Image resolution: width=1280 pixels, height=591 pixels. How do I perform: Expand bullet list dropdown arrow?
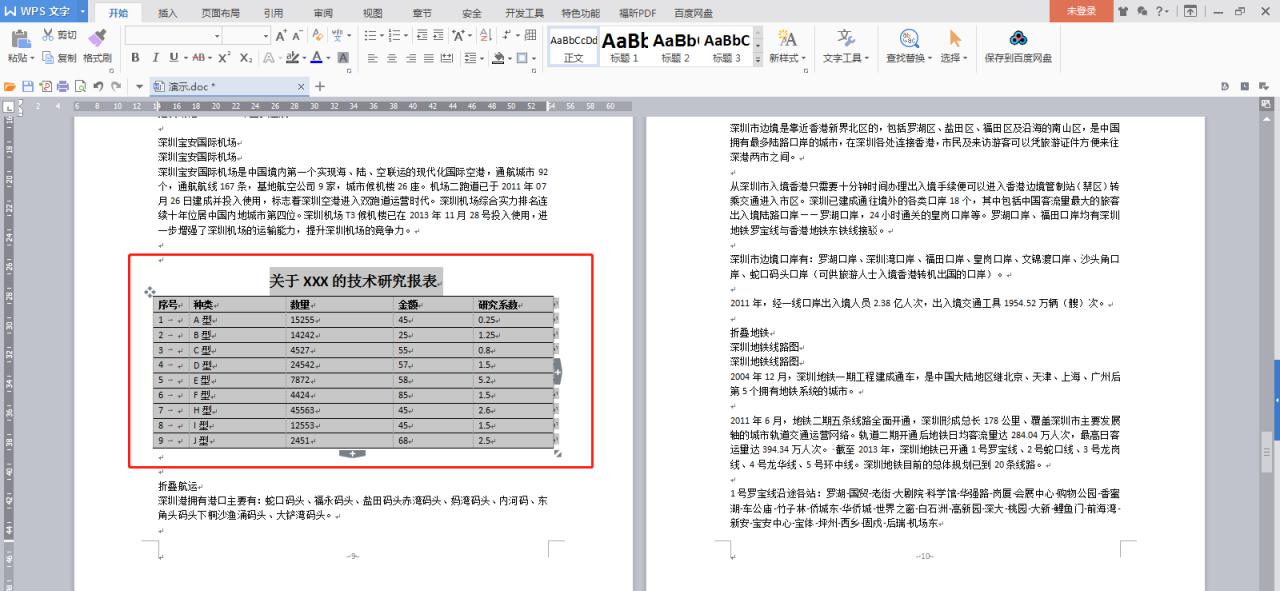point(382,35)
